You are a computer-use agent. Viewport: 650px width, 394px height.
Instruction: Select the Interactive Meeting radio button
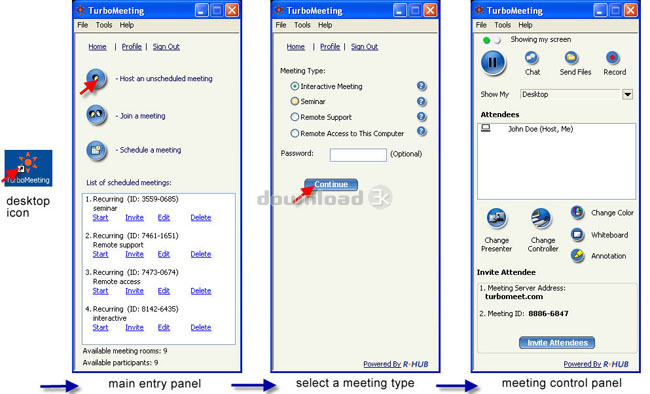tap(294, 86)
